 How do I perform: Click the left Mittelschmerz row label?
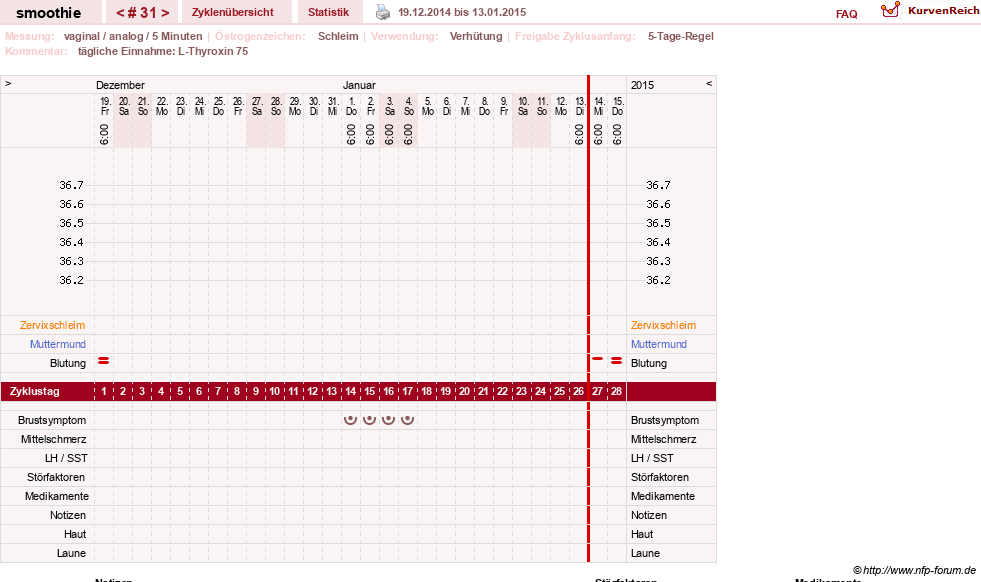coord(53,439)
